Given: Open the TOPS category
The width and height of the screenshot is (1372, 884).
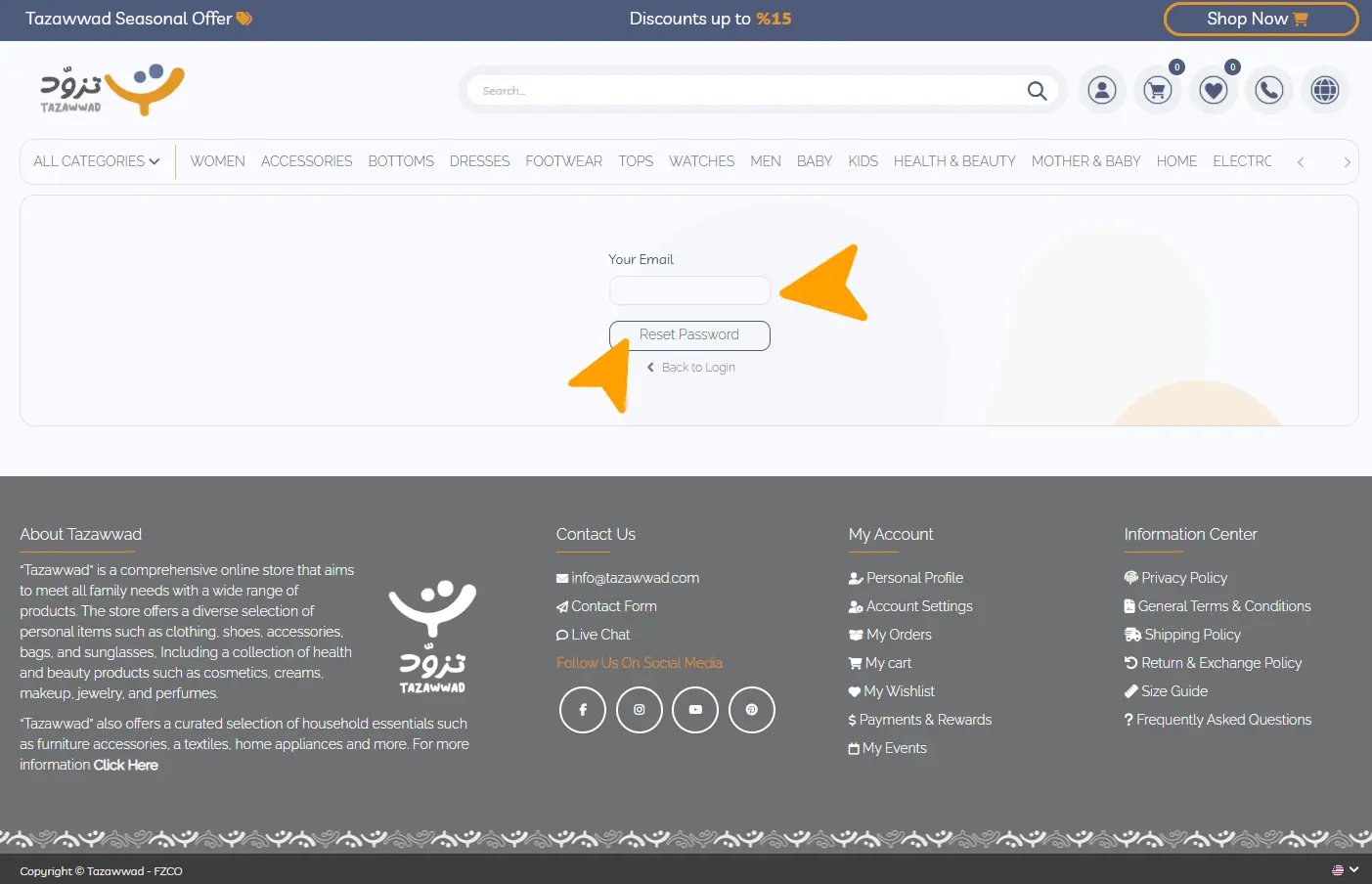Looking at the screenshot, I should pyautogui.click(x=636, y=161).
